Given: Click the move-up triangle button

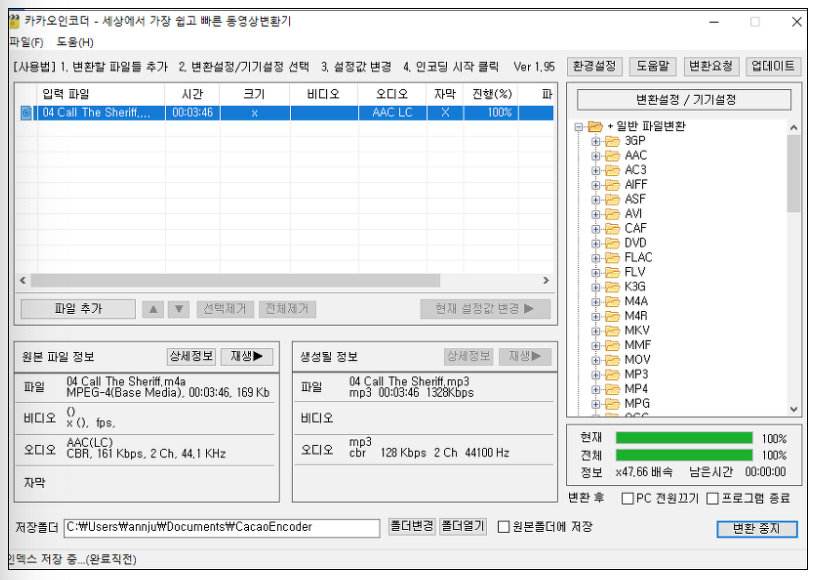Looking at the screenshot, I should click(153, 309).
